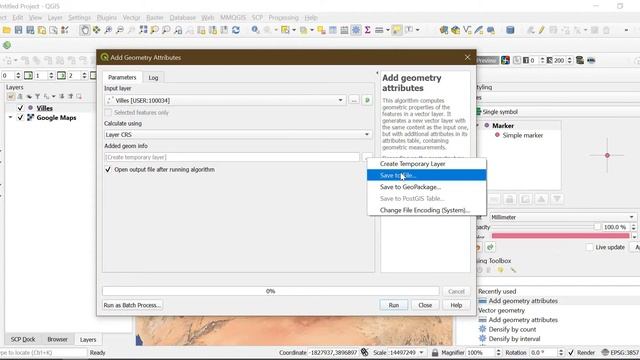640x360 pixels.
Task: Expand the Google Maps layer tree arrow
Action: tap(10, 118)
